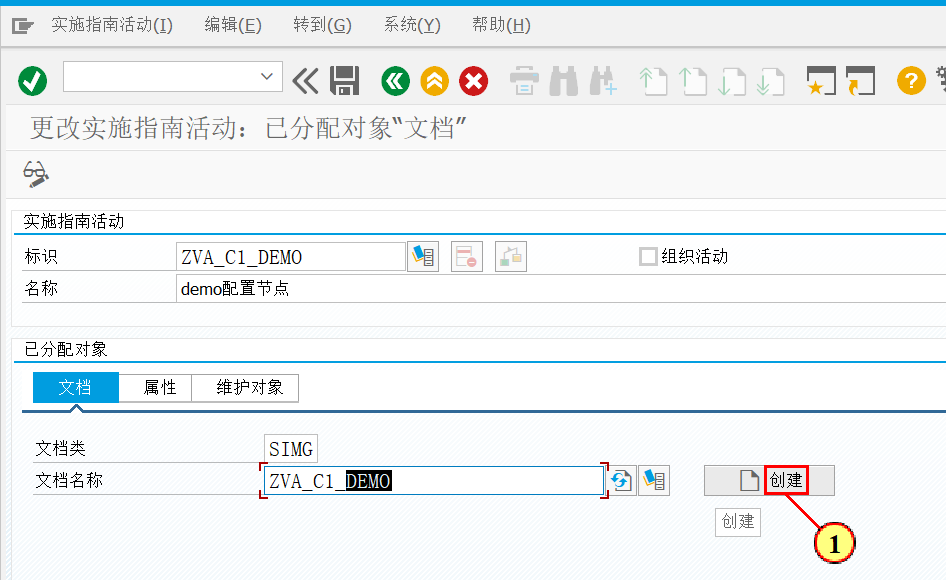Collapse the command field with double chevron
946x580 pixels.
point(305,81)
